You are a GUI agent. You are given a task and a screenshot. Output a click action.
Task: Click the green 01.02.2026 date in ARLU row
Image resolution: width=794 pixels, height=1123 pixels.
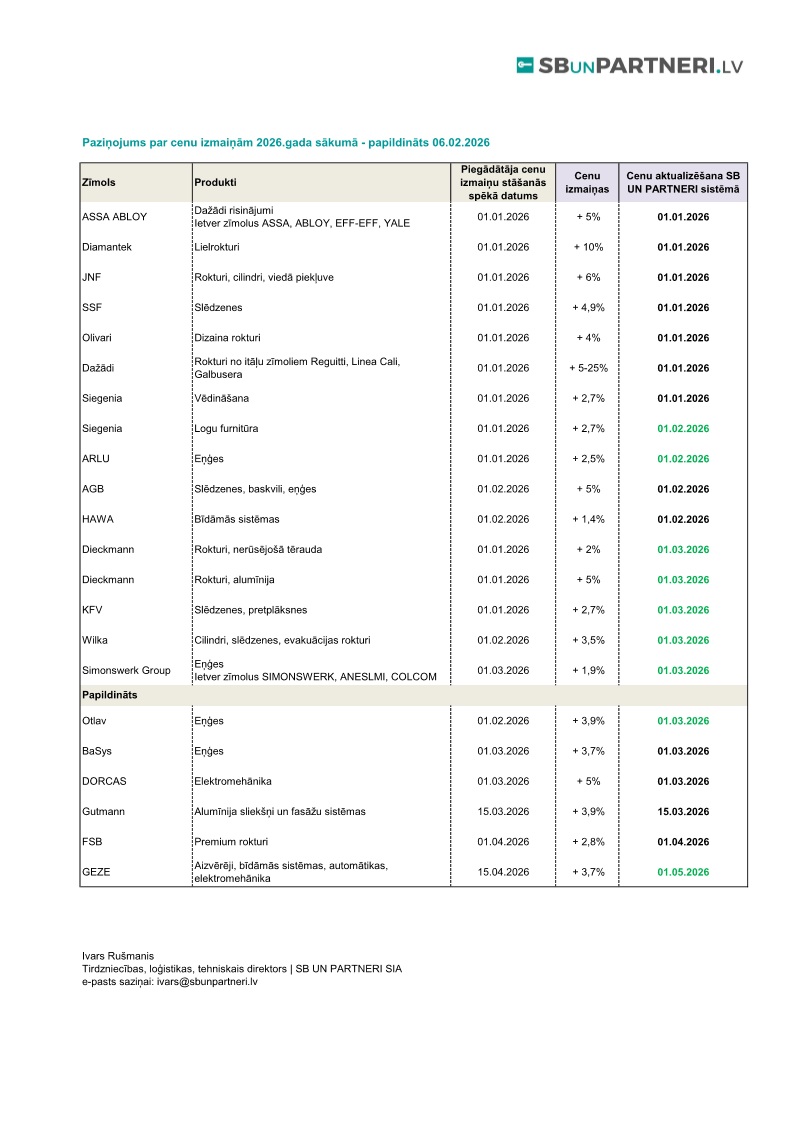pyautogui.click(x=683, y=459)
